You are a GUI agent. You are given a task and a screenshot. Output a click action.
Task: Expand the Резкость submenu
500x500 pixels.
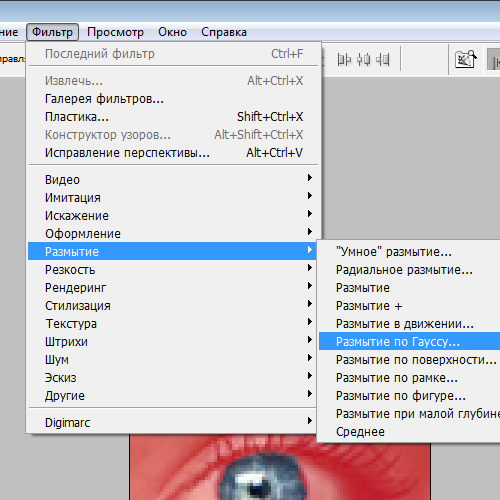click(x=172, y=270)
